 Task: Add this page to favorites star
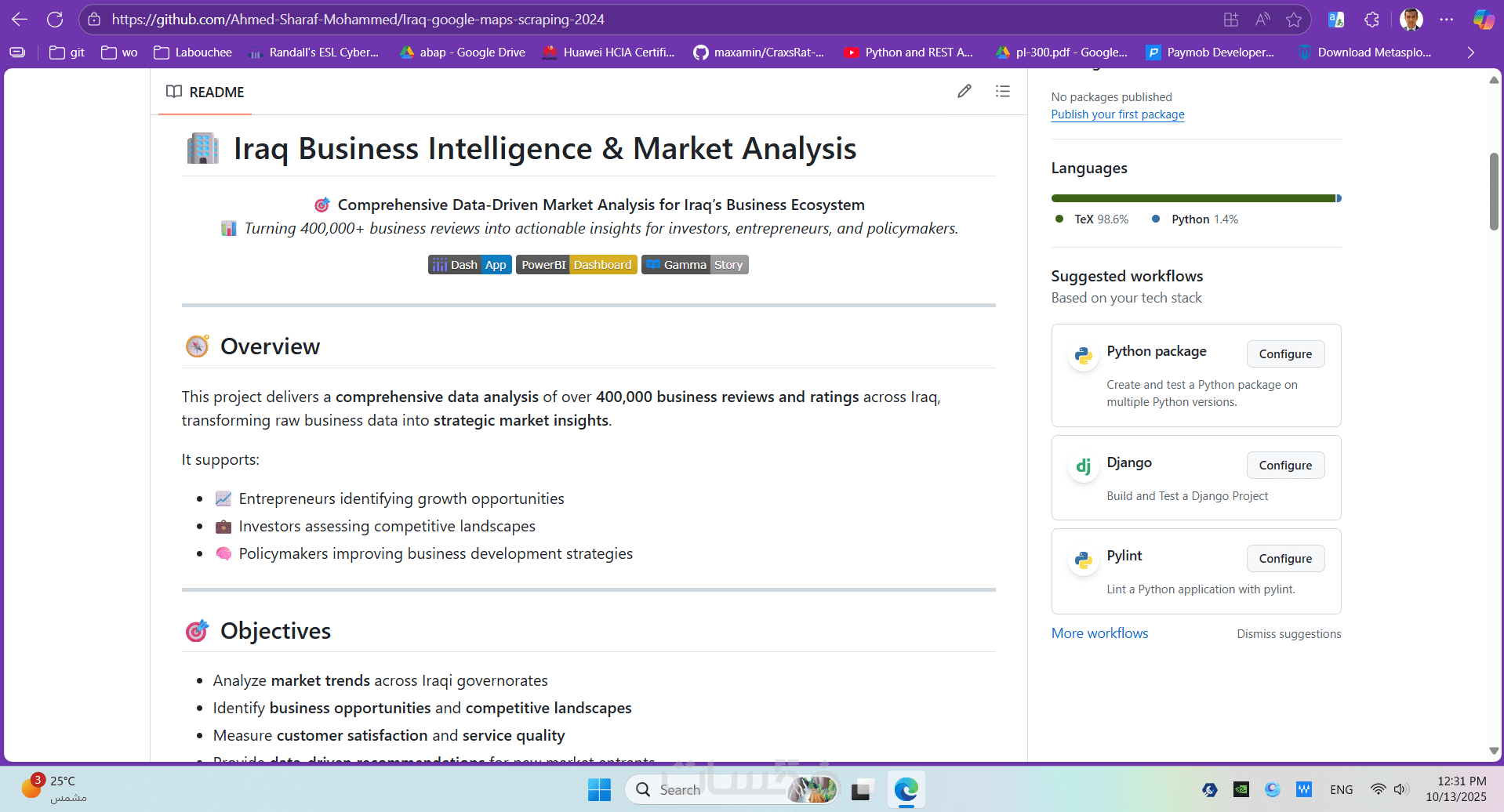click(x=1294, y=20)
